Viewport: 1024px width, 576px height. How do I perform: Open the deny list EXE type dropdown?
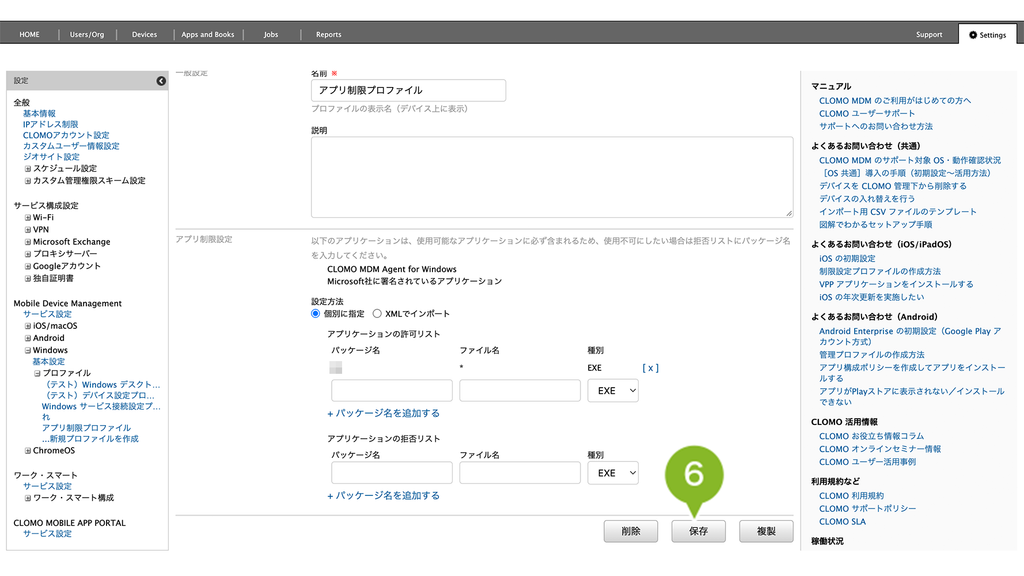pos(613,473)
